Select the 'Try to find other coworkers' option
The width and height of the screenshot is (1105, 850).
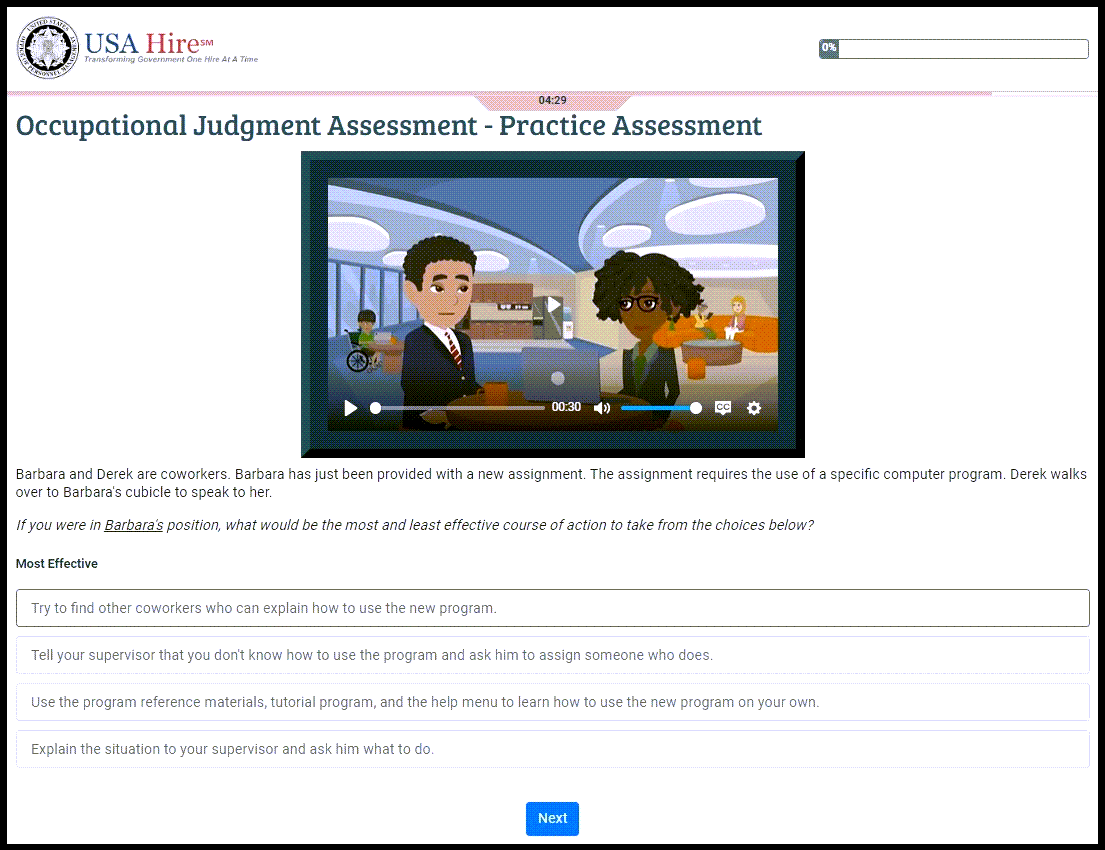coord(552,607)
